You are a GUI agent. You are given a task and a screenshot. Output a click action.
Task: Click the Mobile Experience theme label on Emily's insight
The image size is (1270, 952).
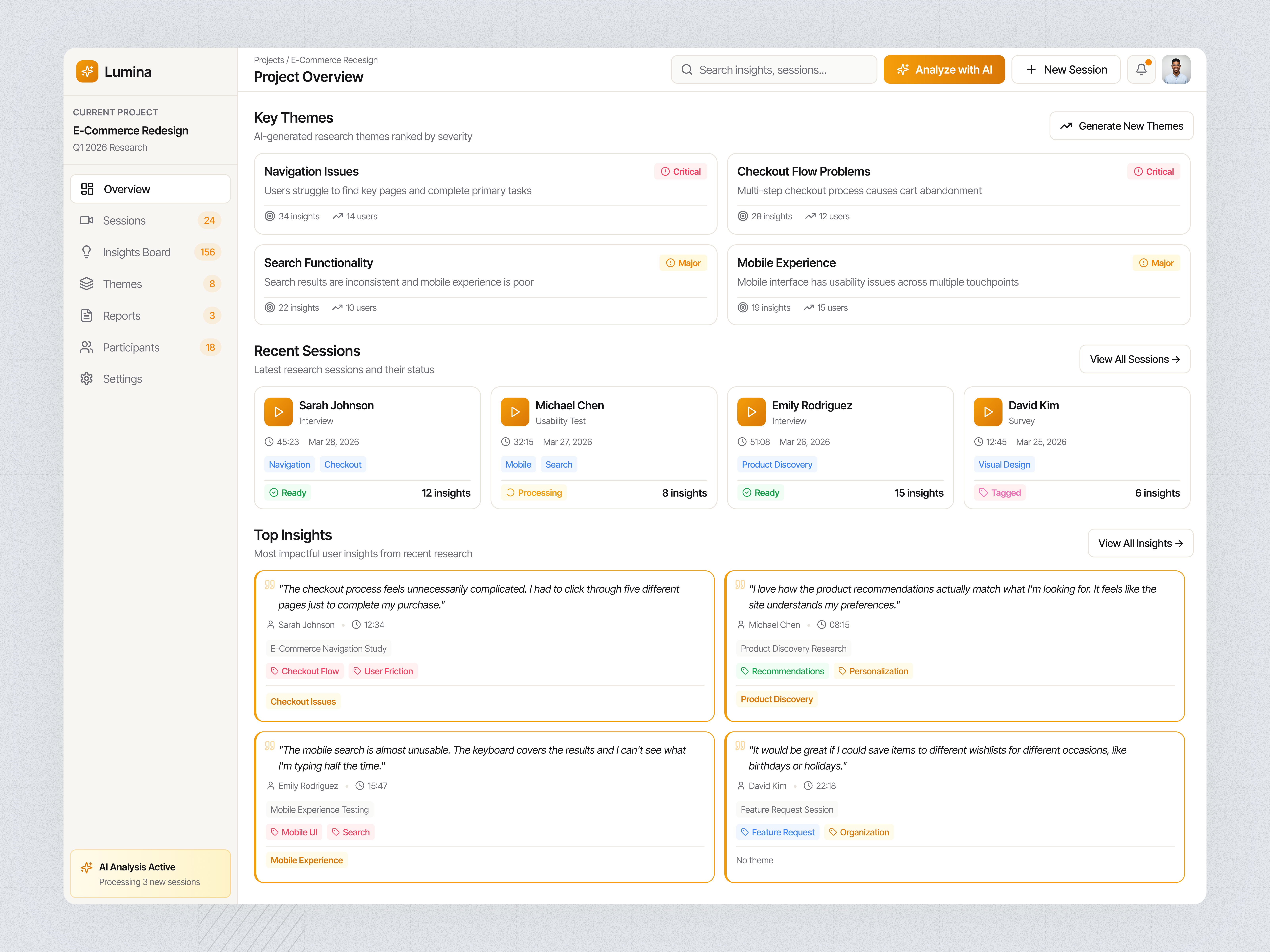tap(307, 860)
